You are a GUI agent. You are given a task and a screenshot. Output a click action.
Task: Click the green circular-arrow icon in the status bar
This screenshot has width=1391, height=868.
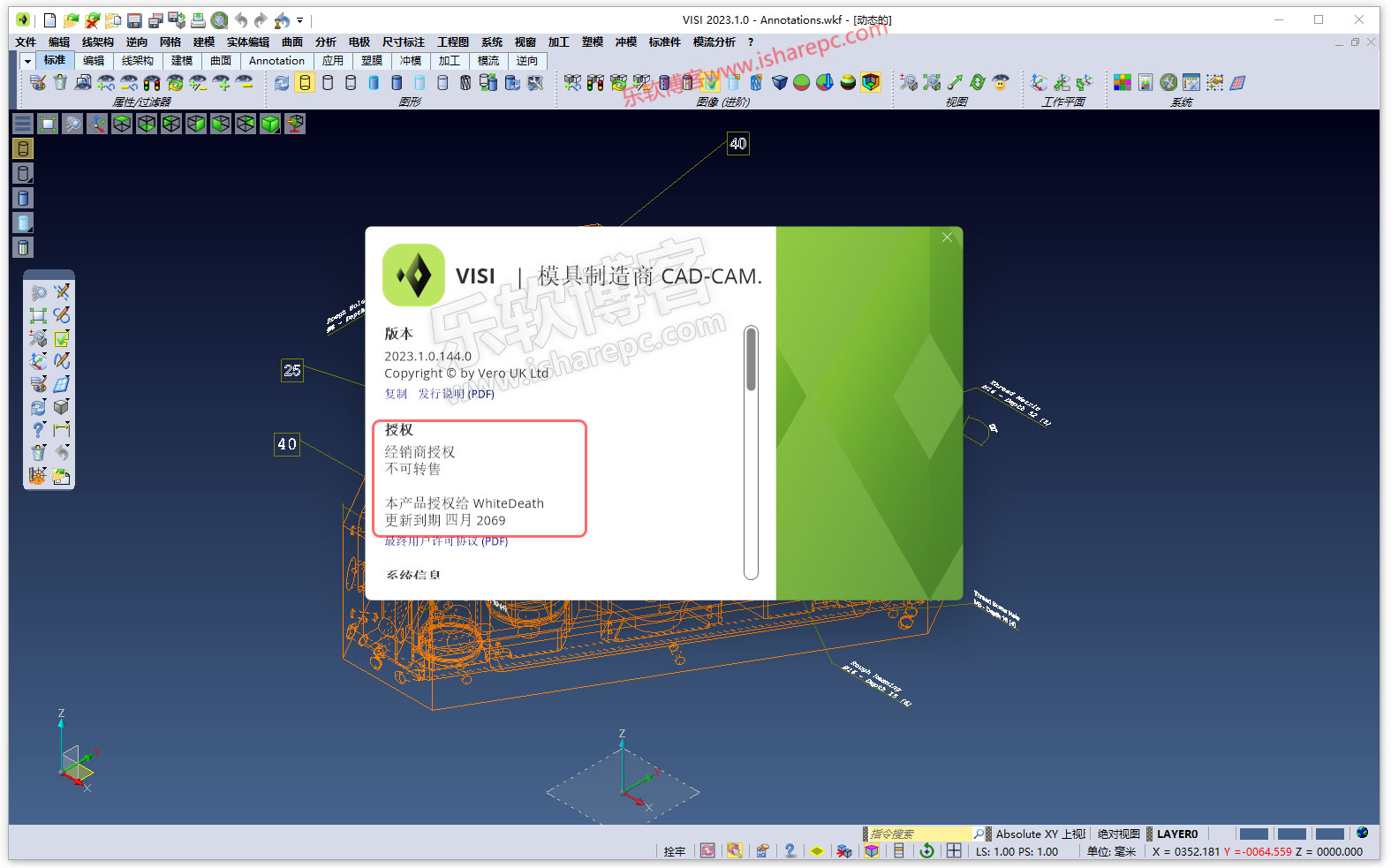pos(926,851)
